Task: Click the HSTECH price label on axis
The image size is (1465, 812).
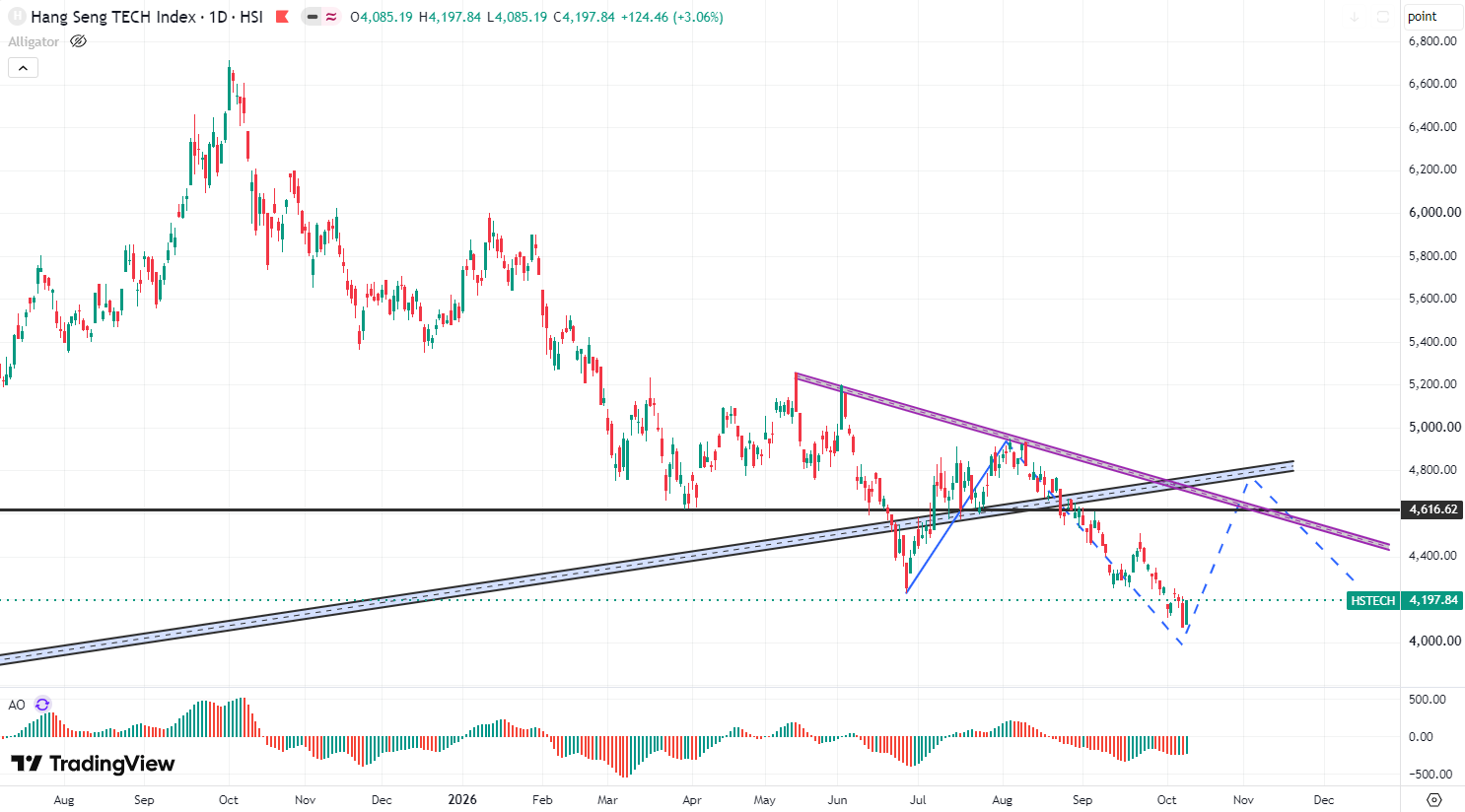Action: [1372, 600]
